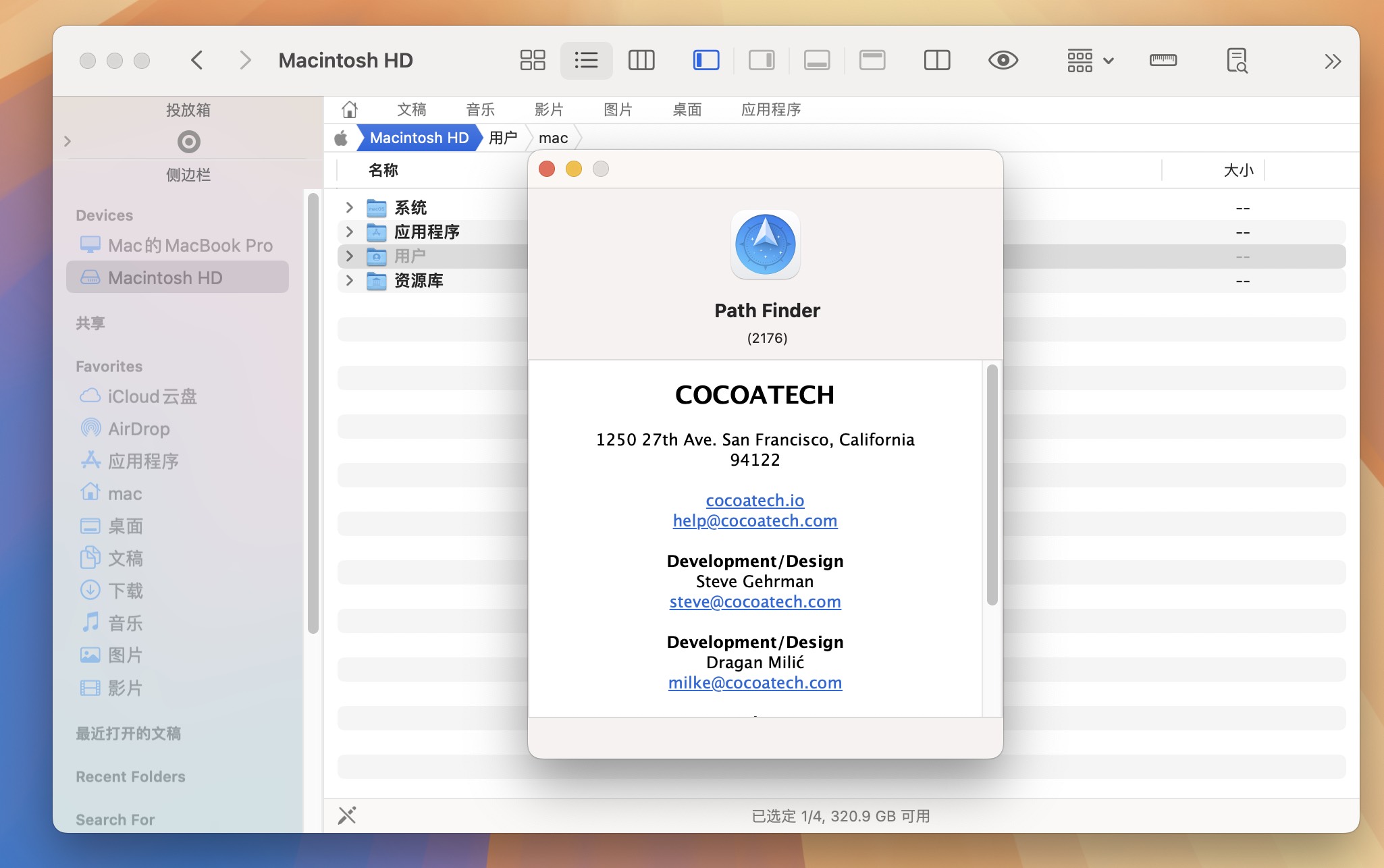Email help@cocoatech.com support link
The image size is (1384, 868).
pyautogui.click(x=754, y=520)
